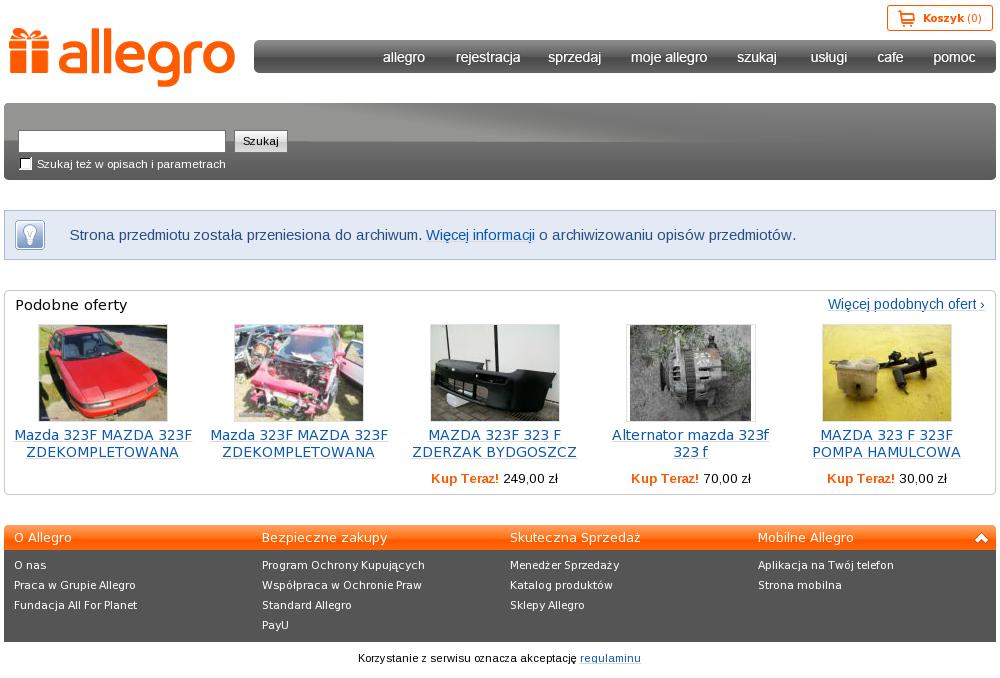
Task: Open Alternator mazda 323f 323 f offer
Action: 691,444
